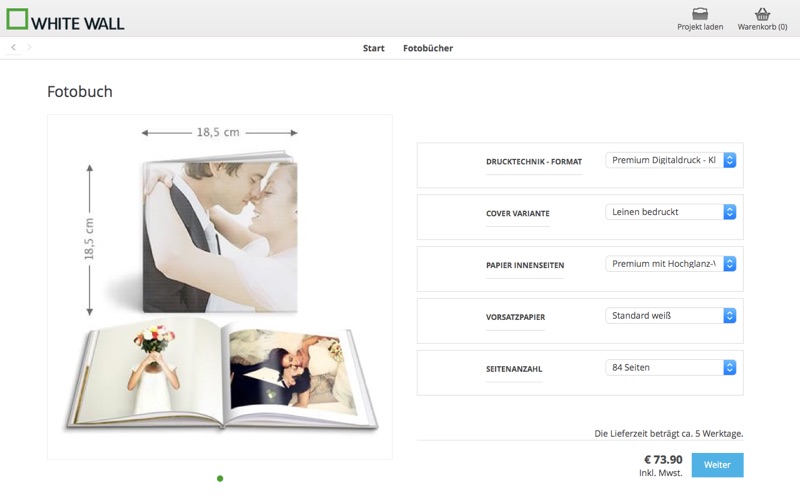This screenshot has height=500, width=800.
Task: Click the Weiter button
Action: tap(717, 465)
